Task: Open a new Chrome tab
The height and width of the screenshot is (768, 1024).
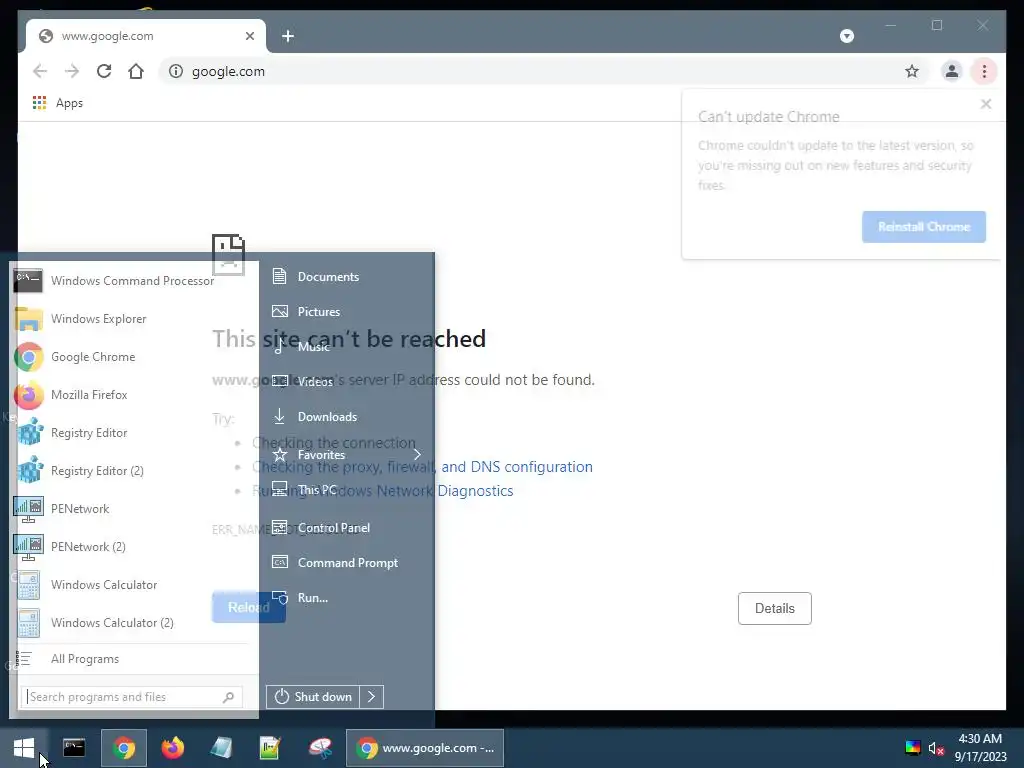Action: 288,36
